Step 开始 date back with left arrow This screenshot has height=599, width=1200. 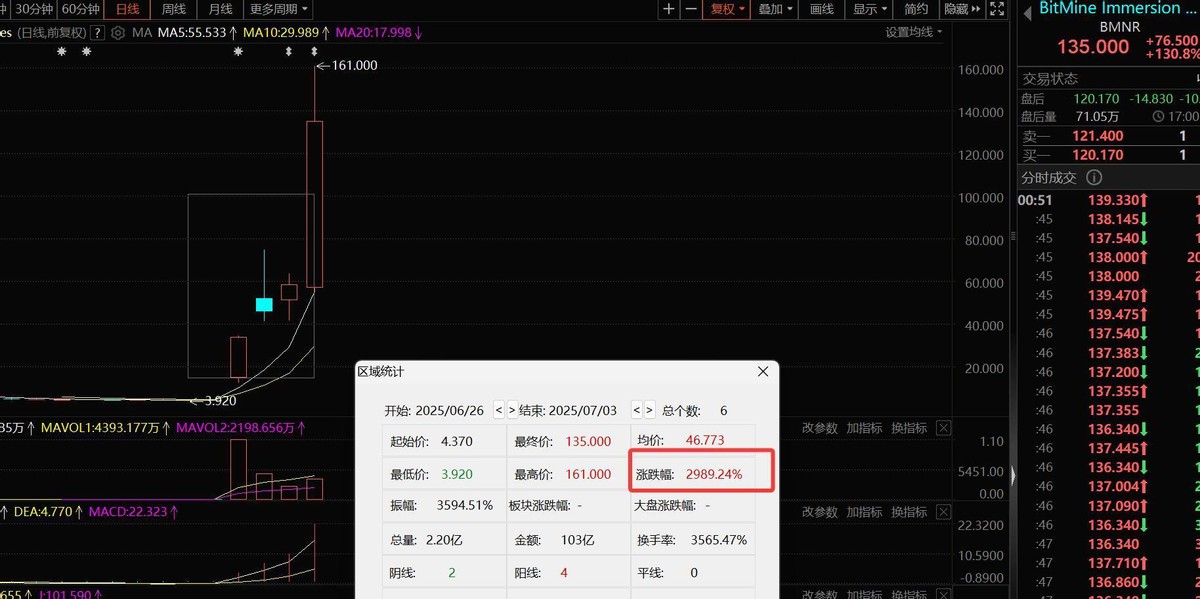498,410
